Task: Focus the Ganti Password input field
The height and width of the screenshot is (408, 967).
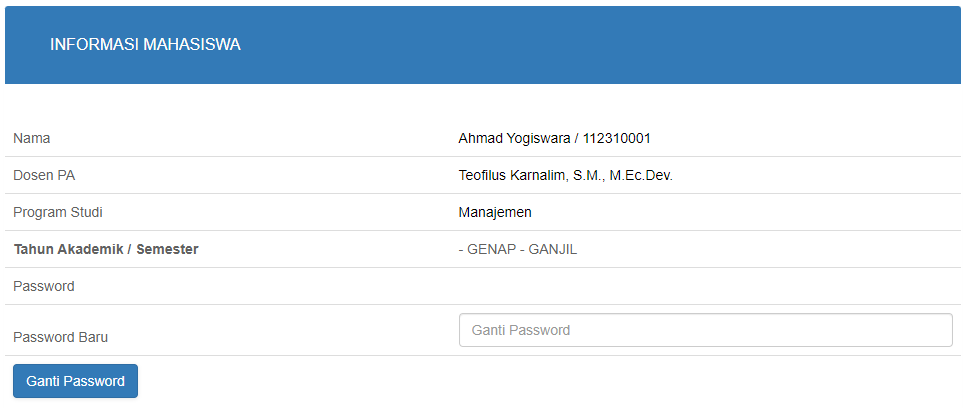Action: click(706, 330)
